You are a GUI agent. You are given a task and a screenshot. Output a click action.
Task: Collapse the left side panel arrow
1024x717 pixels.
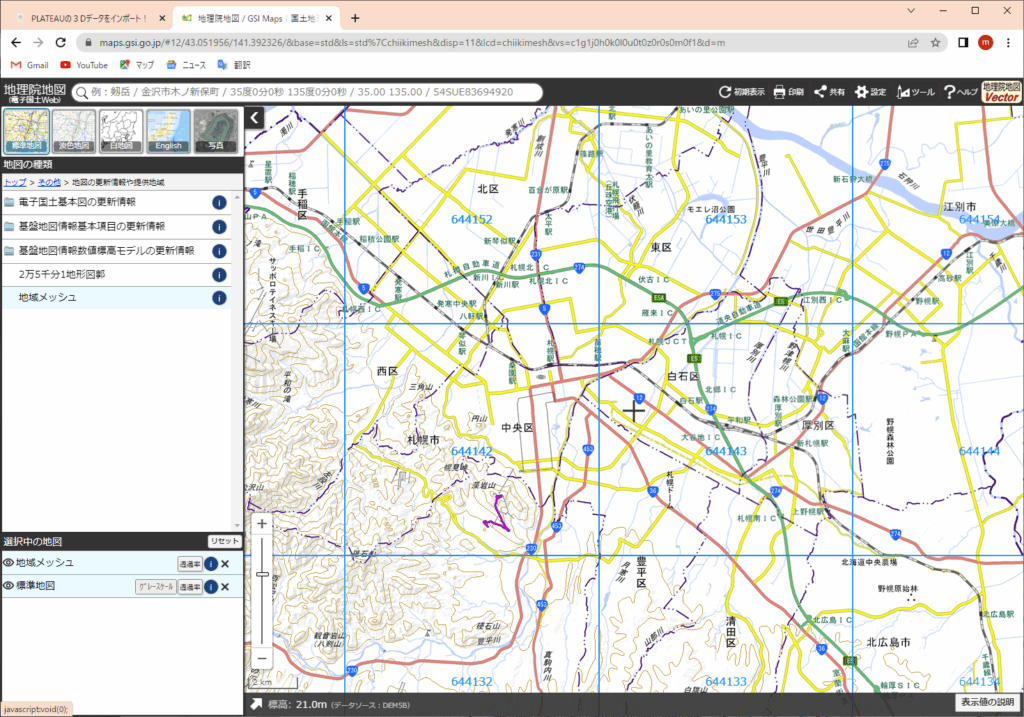pos(254,117)
